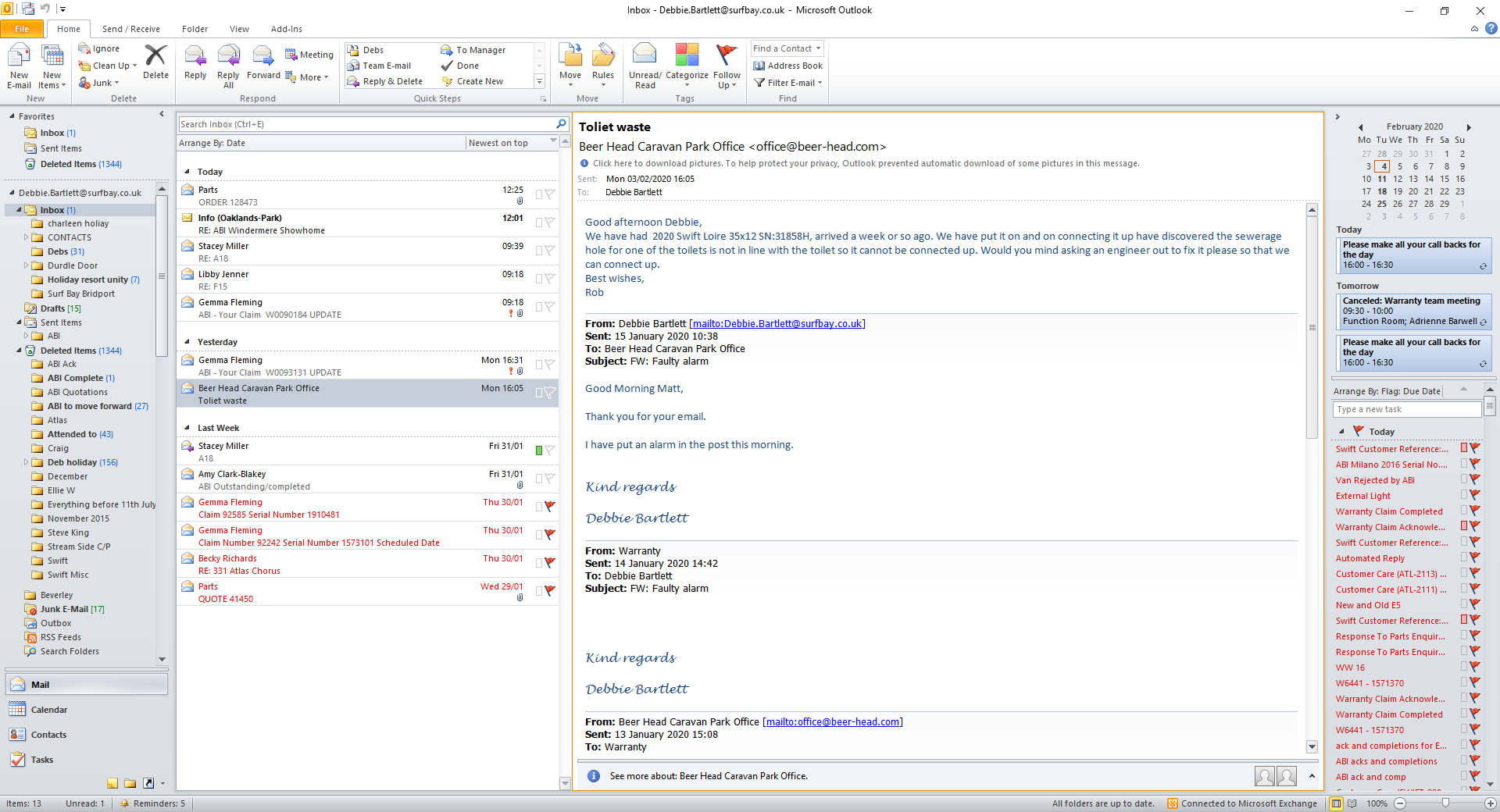Toggle flag on Libby Jenner message
Screen dimensions: 1500x812
click(549, 279)
